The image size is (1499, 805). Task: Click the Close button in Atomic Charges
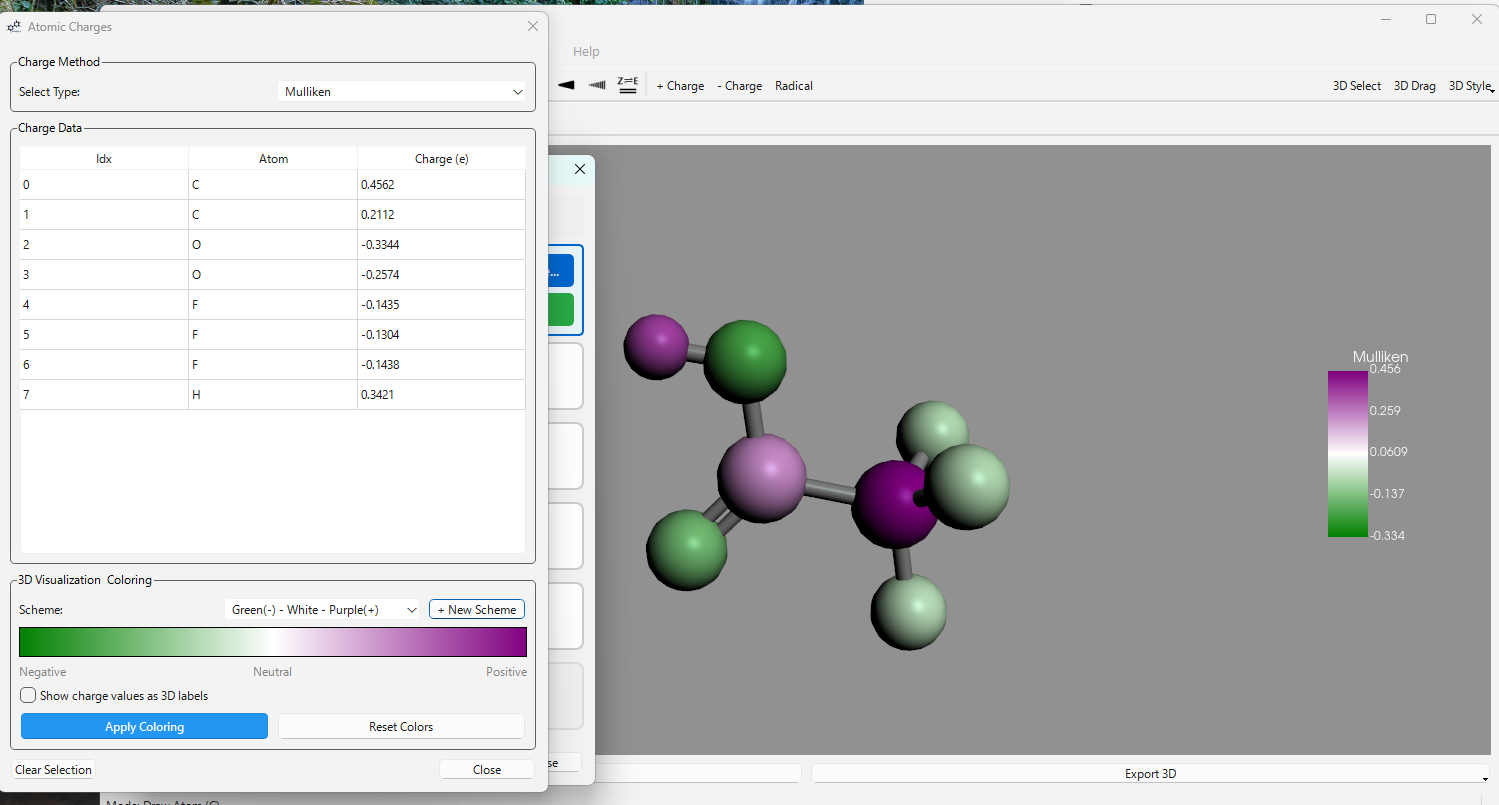(x=487, y=770)
